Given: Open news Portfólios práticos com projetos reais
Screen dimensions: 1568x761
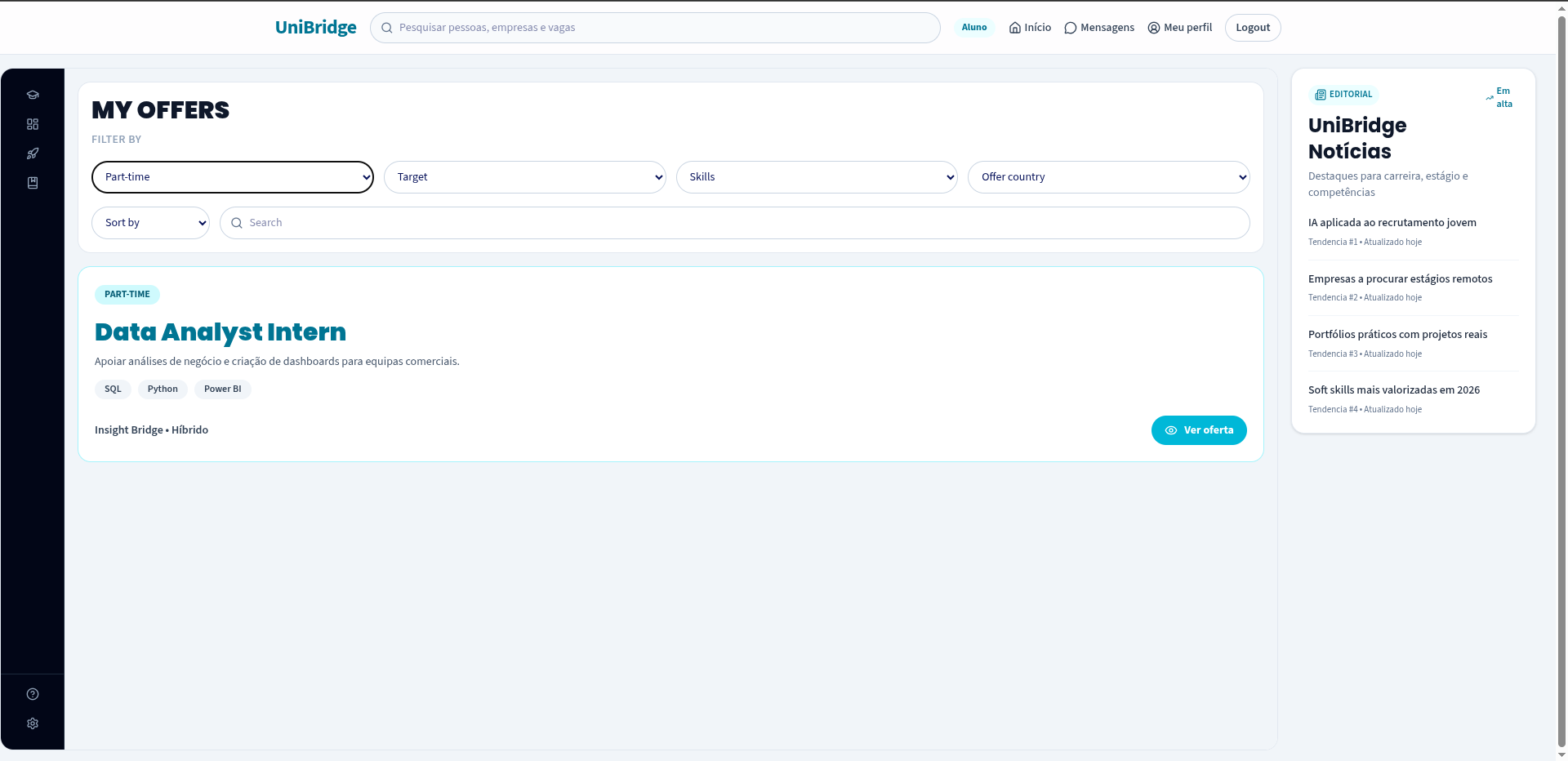Looking at the screenshot, I should [x=1398, y=335].
